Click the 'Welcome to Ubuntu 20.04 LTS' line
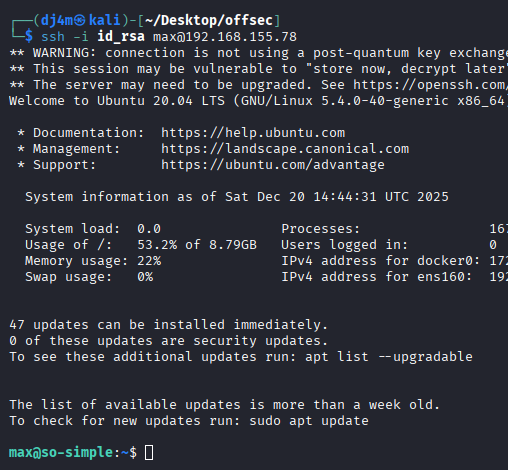508x470 pixels. [x=258, y=101]
